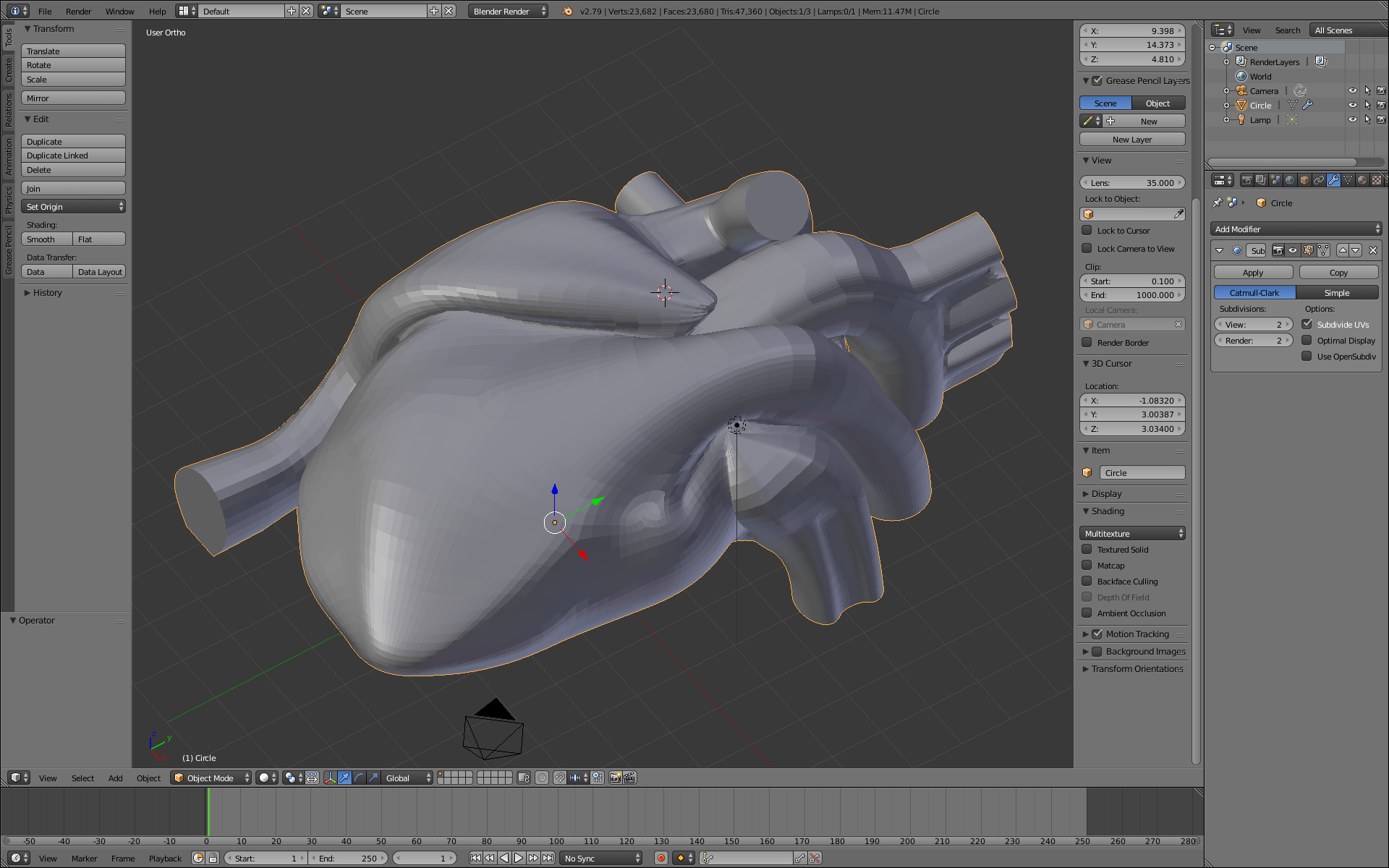Screen dimensions: 1389x868
Task: Open the Object Constraints chain-link tab
Action: [1319, 180]
